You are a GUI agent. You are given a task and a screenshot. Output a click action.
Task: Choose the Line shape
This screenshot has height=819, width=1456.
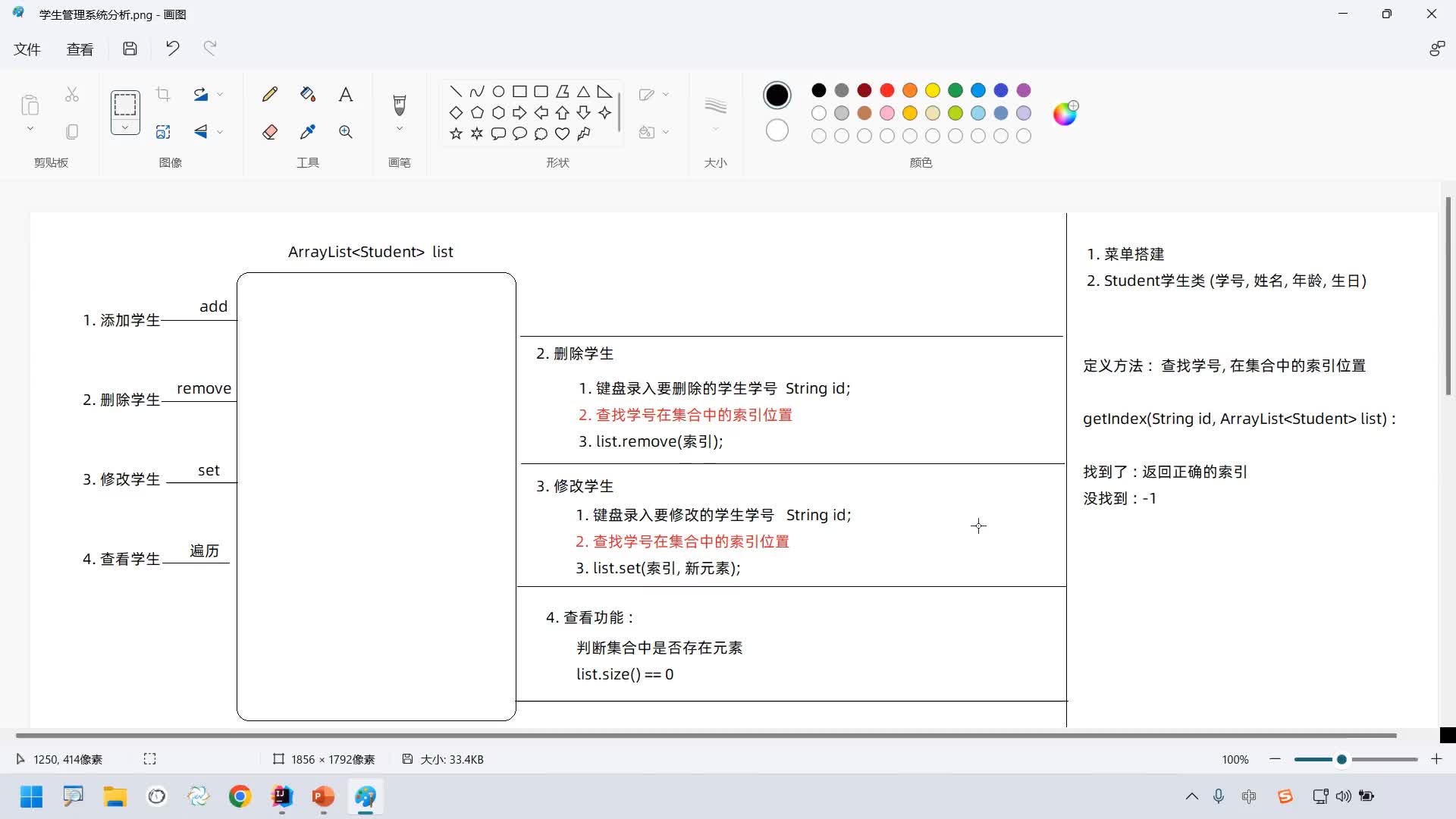pyautogui.click(x=456, y=92)
